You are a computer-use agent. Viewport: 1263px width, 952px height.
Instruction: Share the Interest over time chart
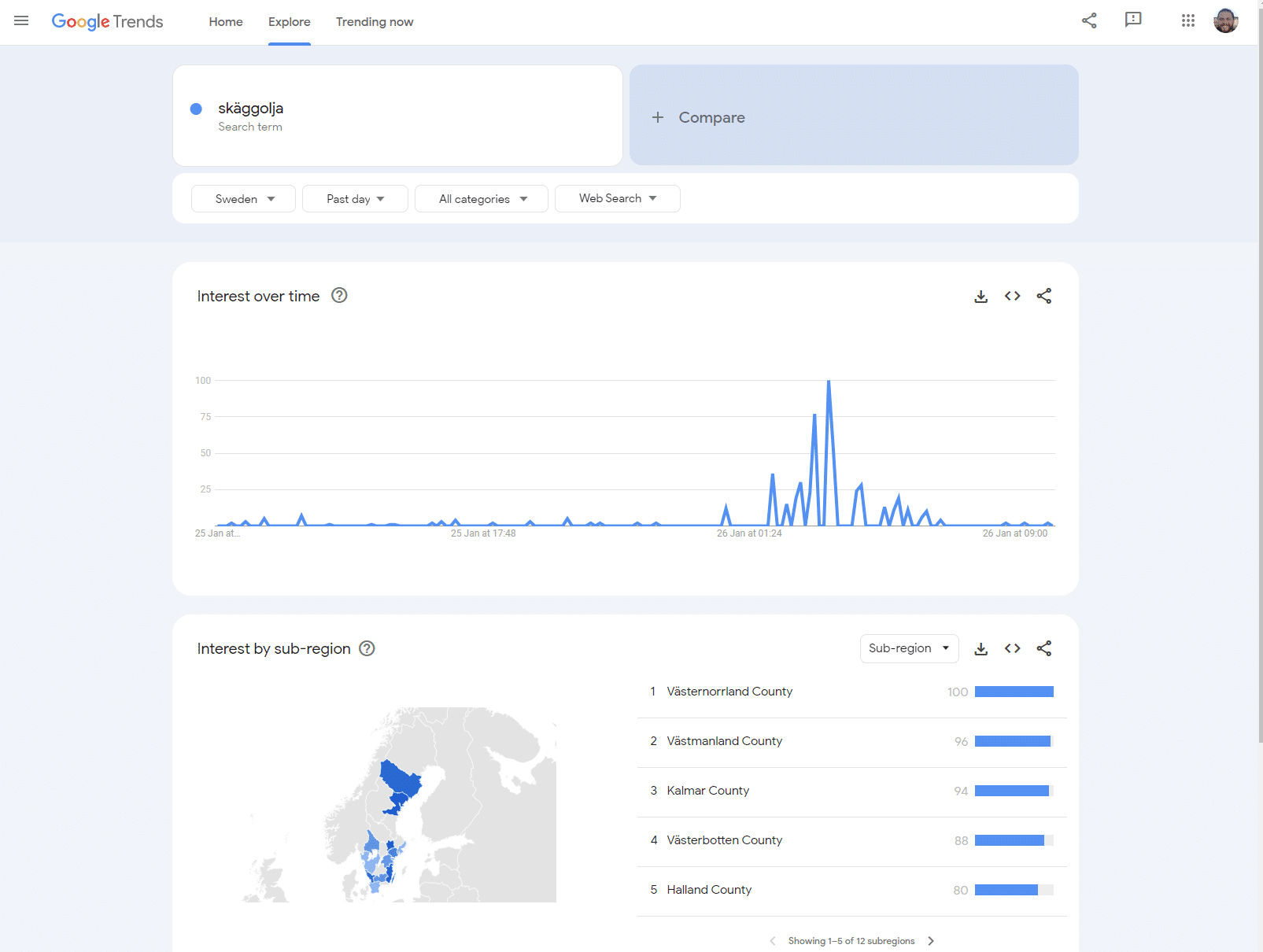(x=1044, y=296)
